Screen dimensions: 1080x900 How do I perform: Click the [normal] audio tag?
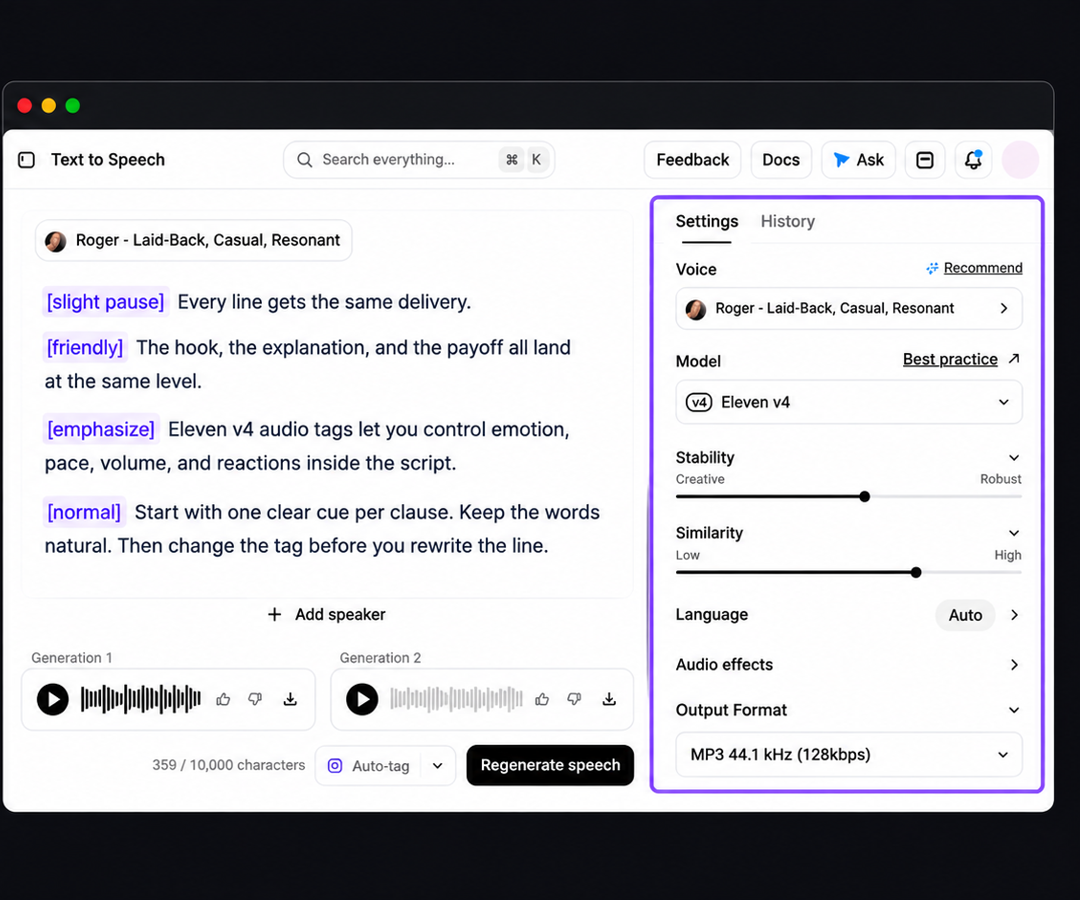click(84, 512)
